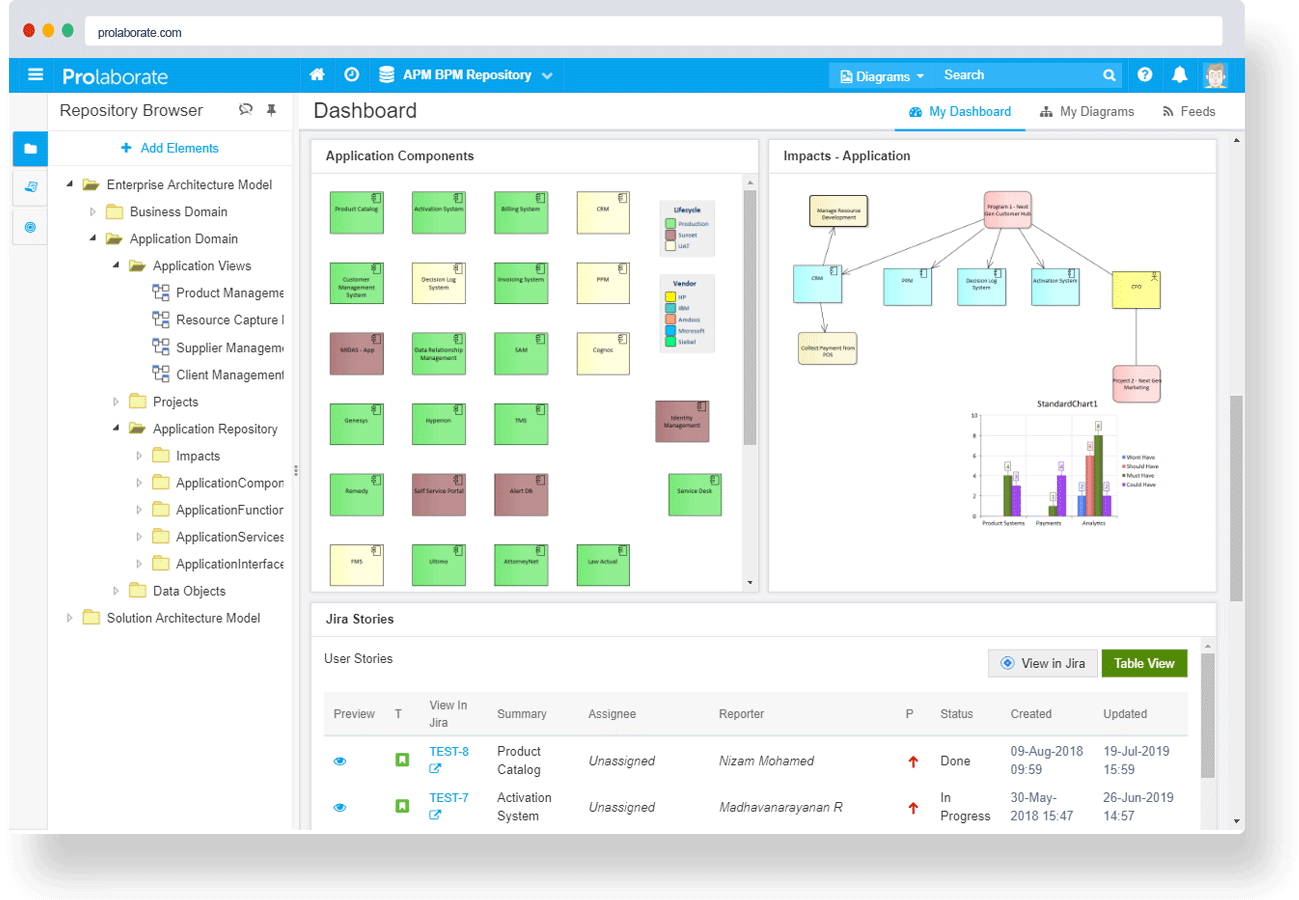
Task: Open notifications bell icon
Action: coord(1180,75)
